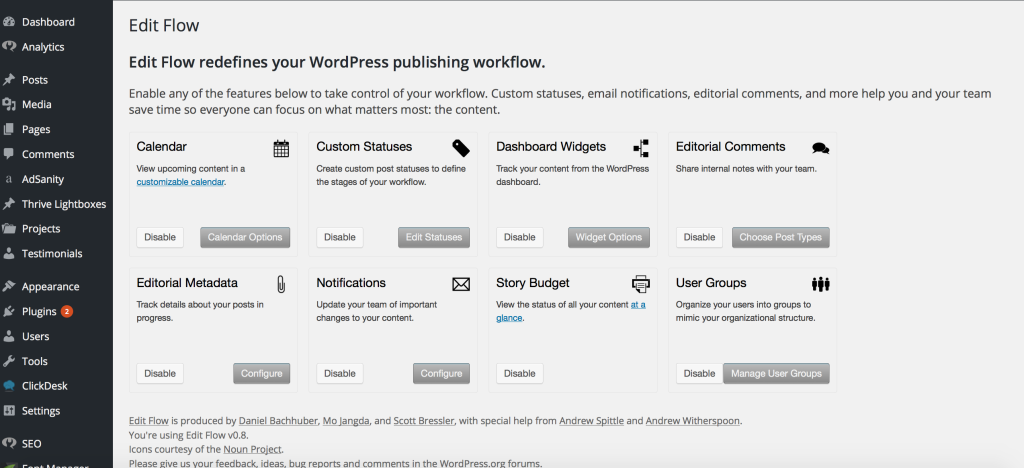Image resolution: width=1024 pixels, height=468 pixels.
Task: Click the speech bubbles Editorial Comments icon
Action: point(821,148)
